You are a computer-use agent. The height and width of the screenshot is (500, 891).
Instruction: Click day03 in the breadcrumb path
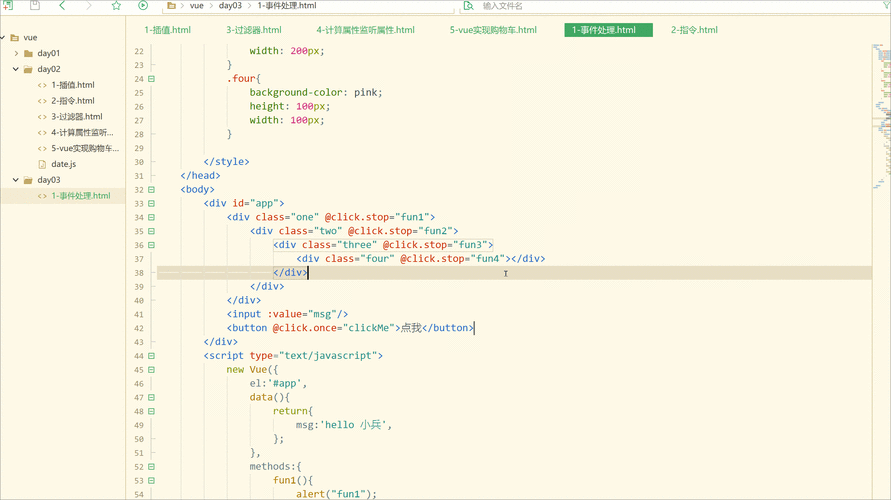[230, 6]
